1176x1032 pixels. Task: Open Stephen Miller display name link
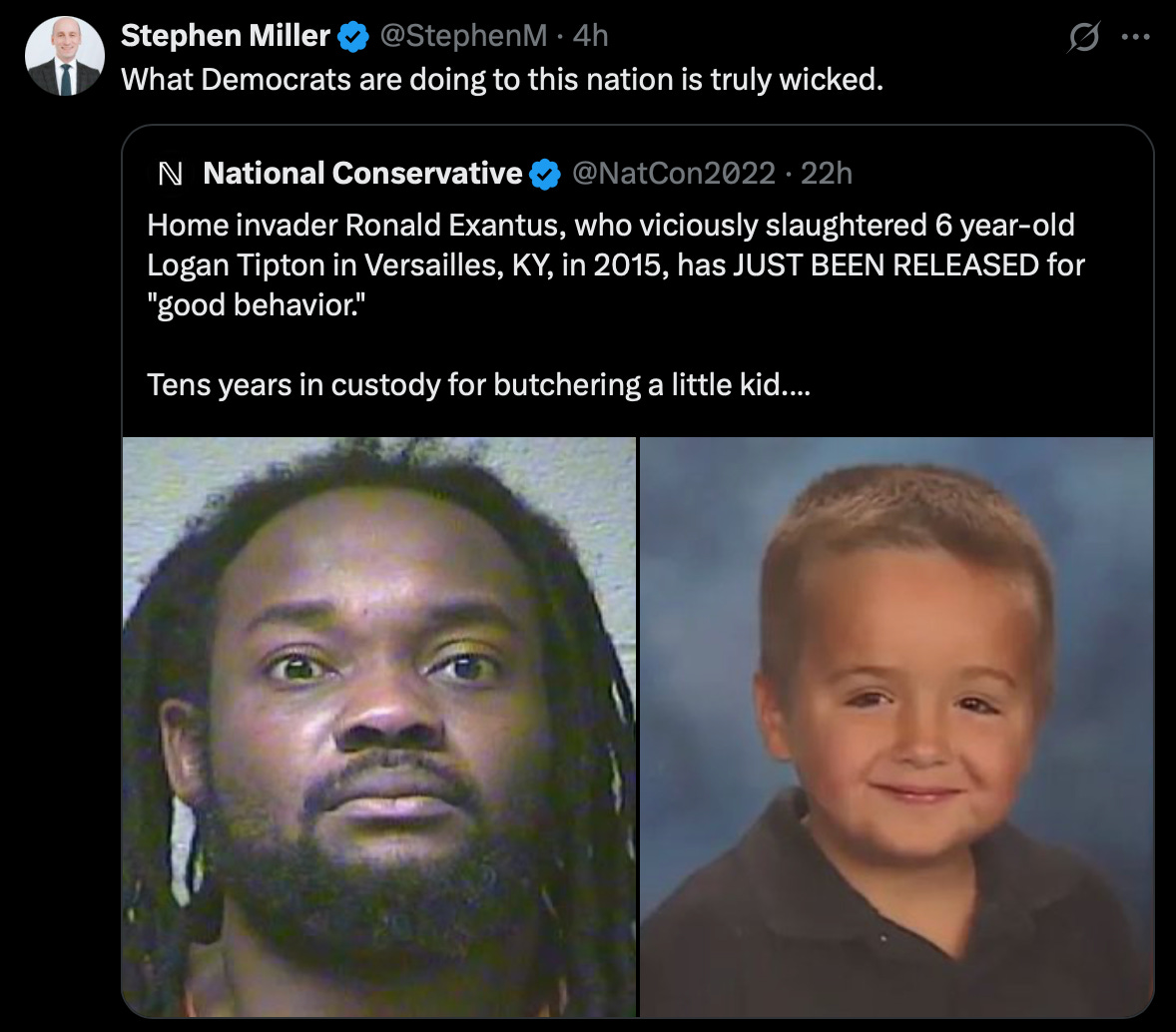(225, 35)
